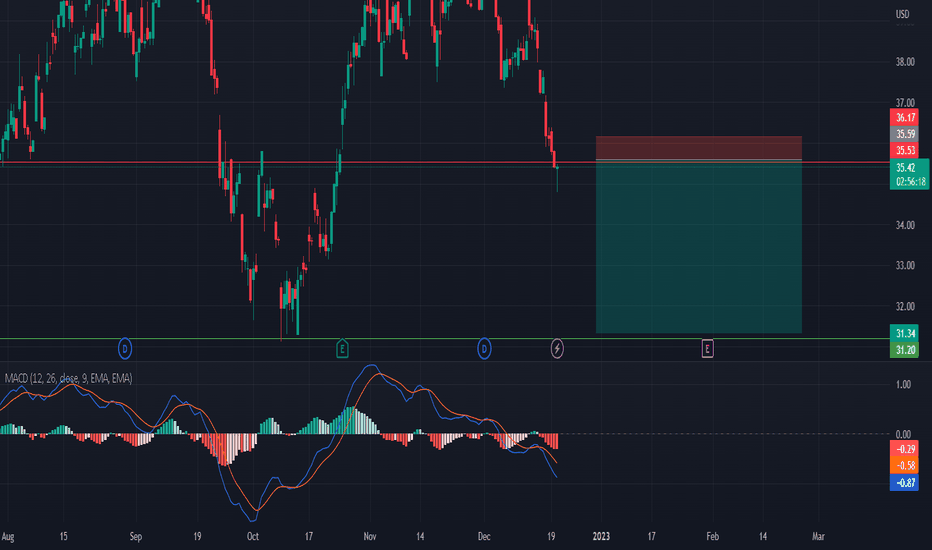Click the Sep label on the time axis
932x550 pixels.
coord(136,536)
